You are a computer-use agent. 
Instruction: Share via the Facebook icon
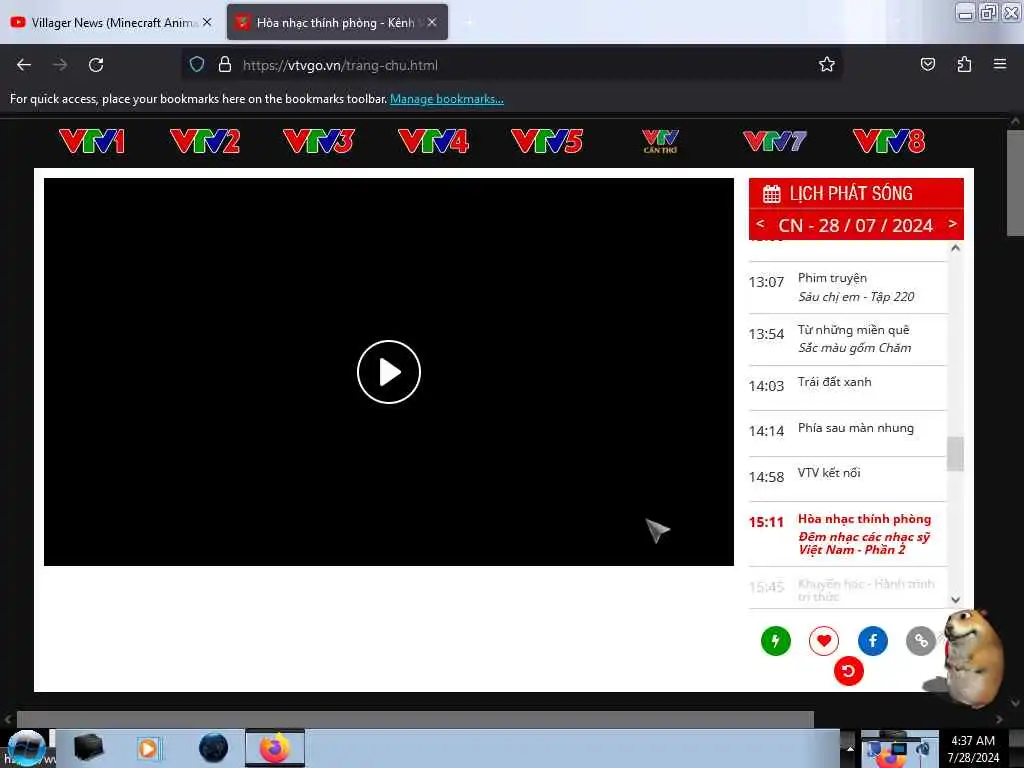(x=872, y=641)
